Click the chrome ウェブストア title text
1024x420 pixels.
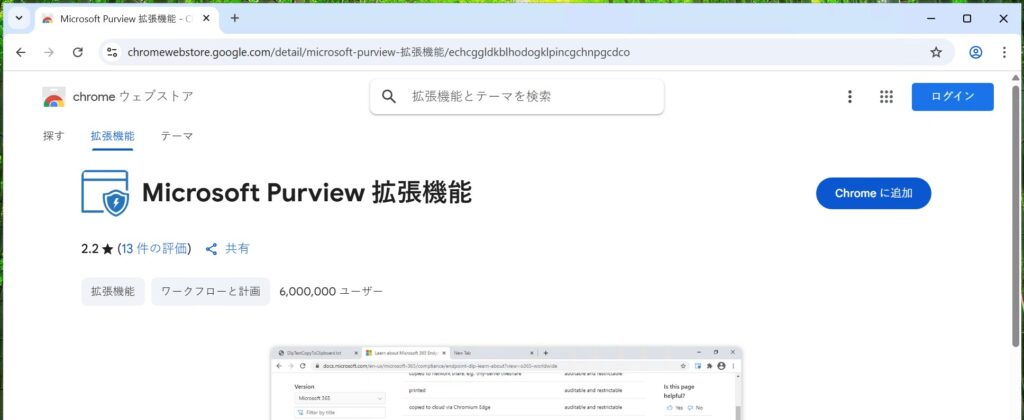(133, 97)
